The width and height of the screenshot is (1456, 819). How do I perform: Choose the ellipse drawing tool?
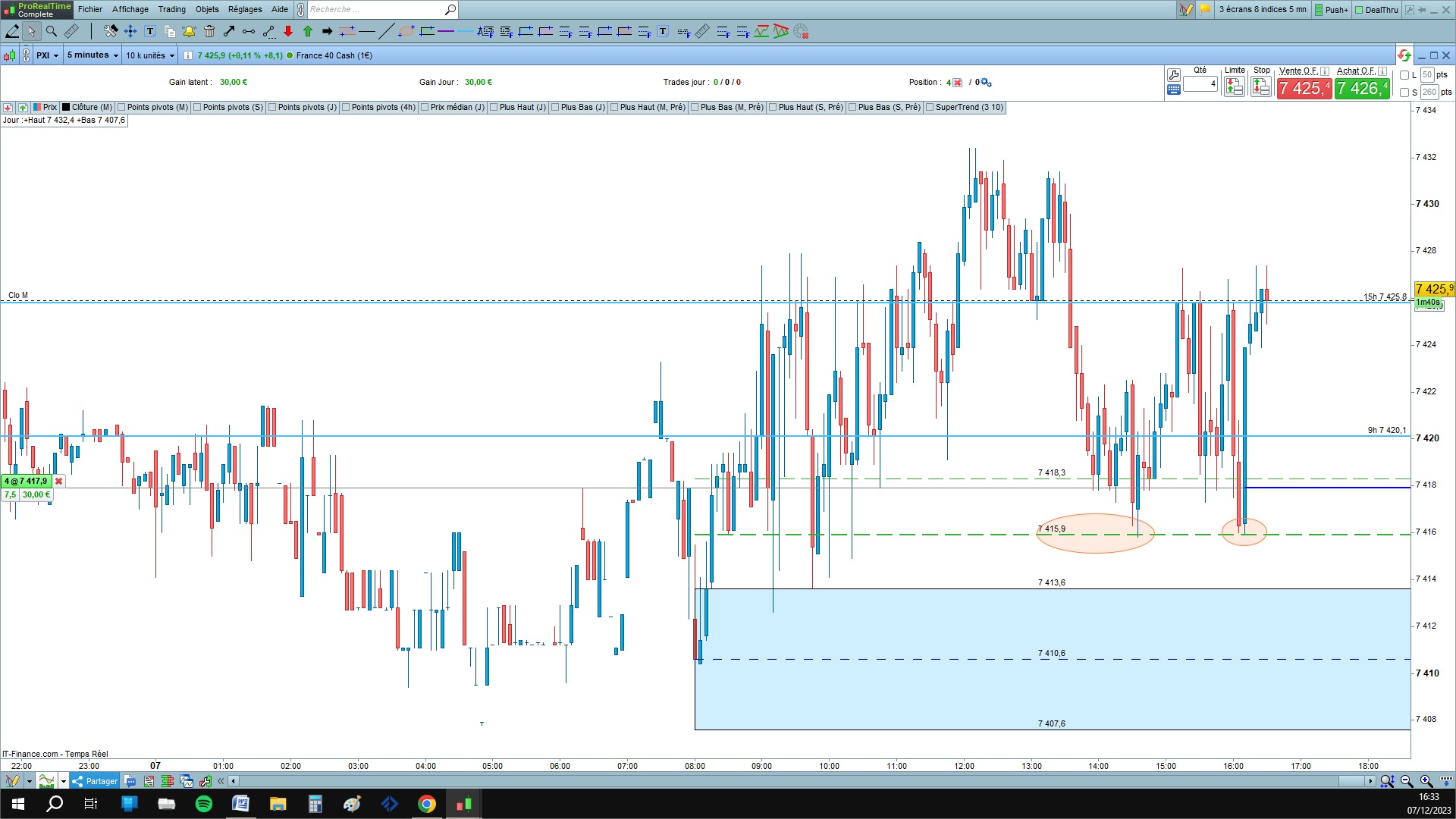point(406,31)
